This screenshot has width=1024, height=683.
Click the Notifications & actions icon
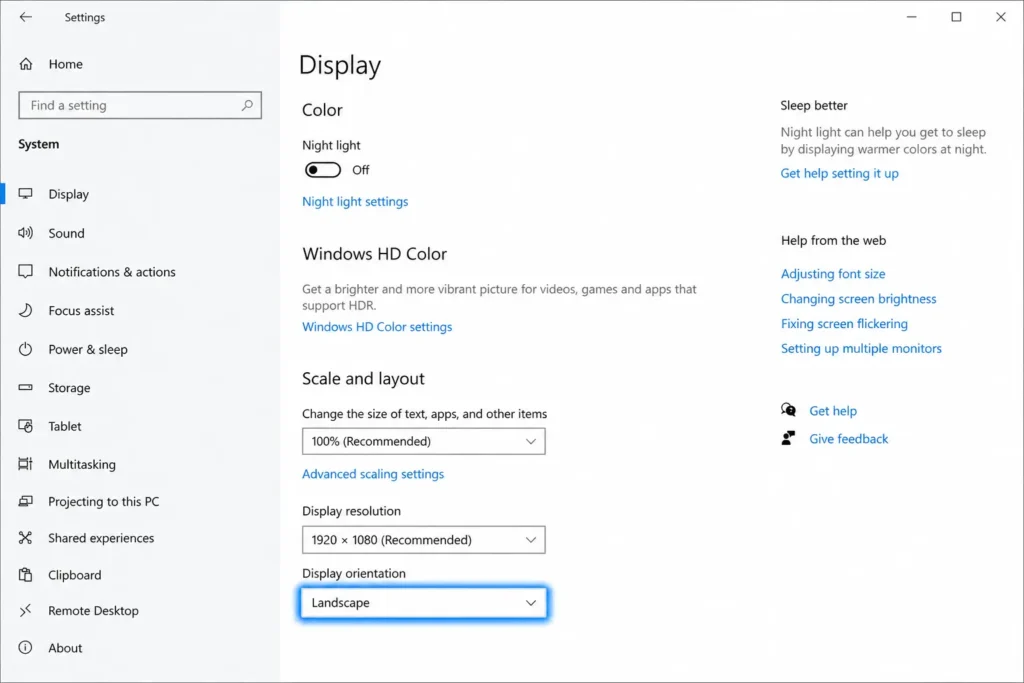pos(25,272)
